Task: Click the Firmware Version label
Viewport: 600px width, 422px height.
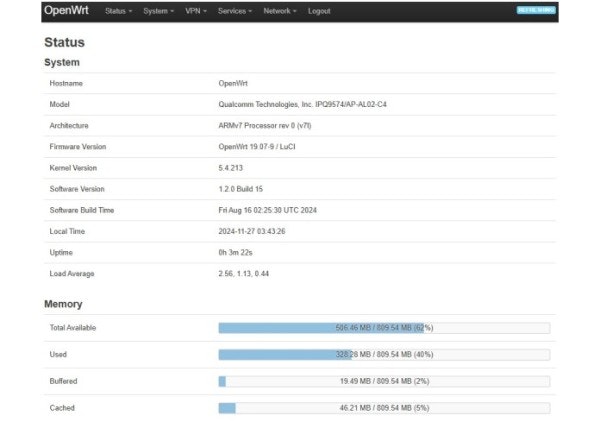Action: [x=78, y=147]
